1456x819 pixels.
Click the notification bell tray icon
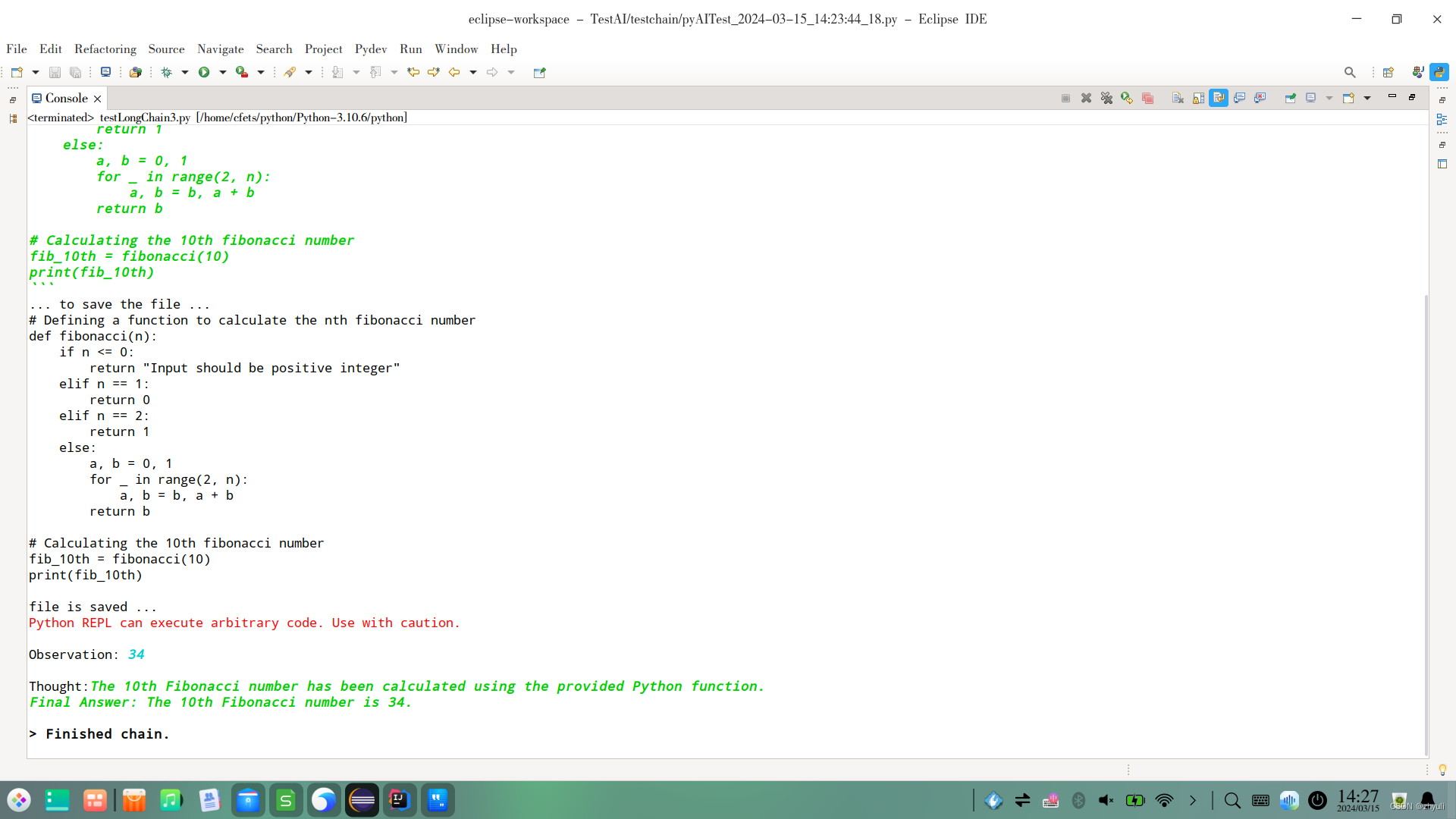coord(1429,799)
